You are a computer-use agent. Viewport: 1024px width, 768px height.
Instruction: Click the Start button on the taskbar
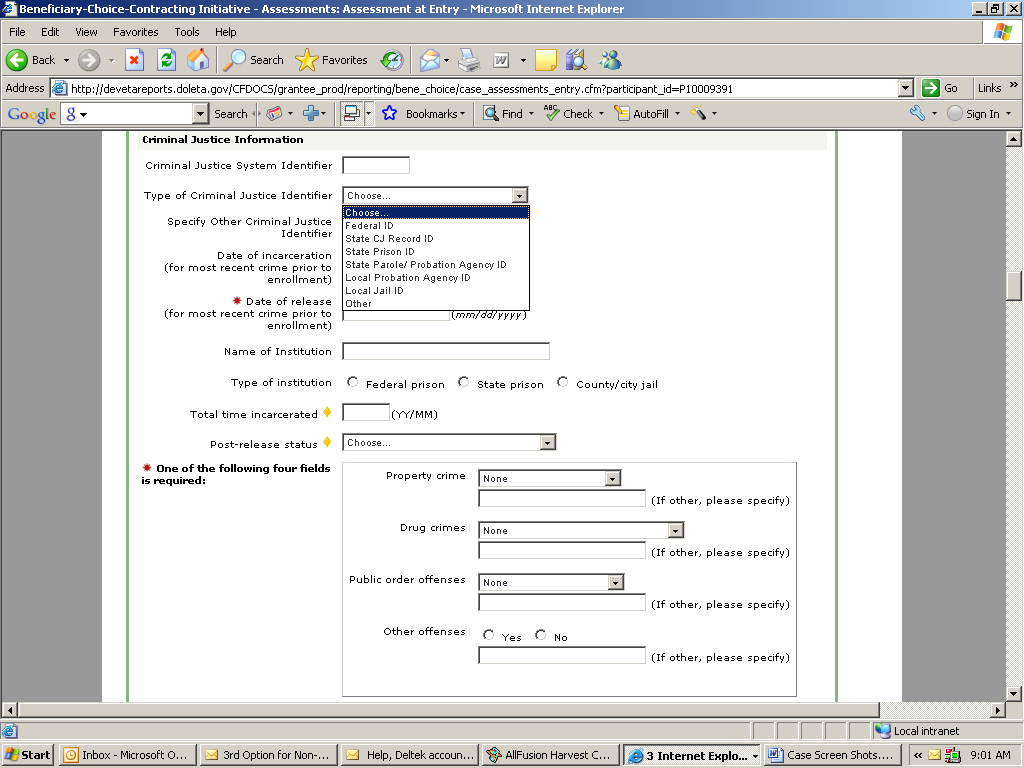(x=28, y=755)
